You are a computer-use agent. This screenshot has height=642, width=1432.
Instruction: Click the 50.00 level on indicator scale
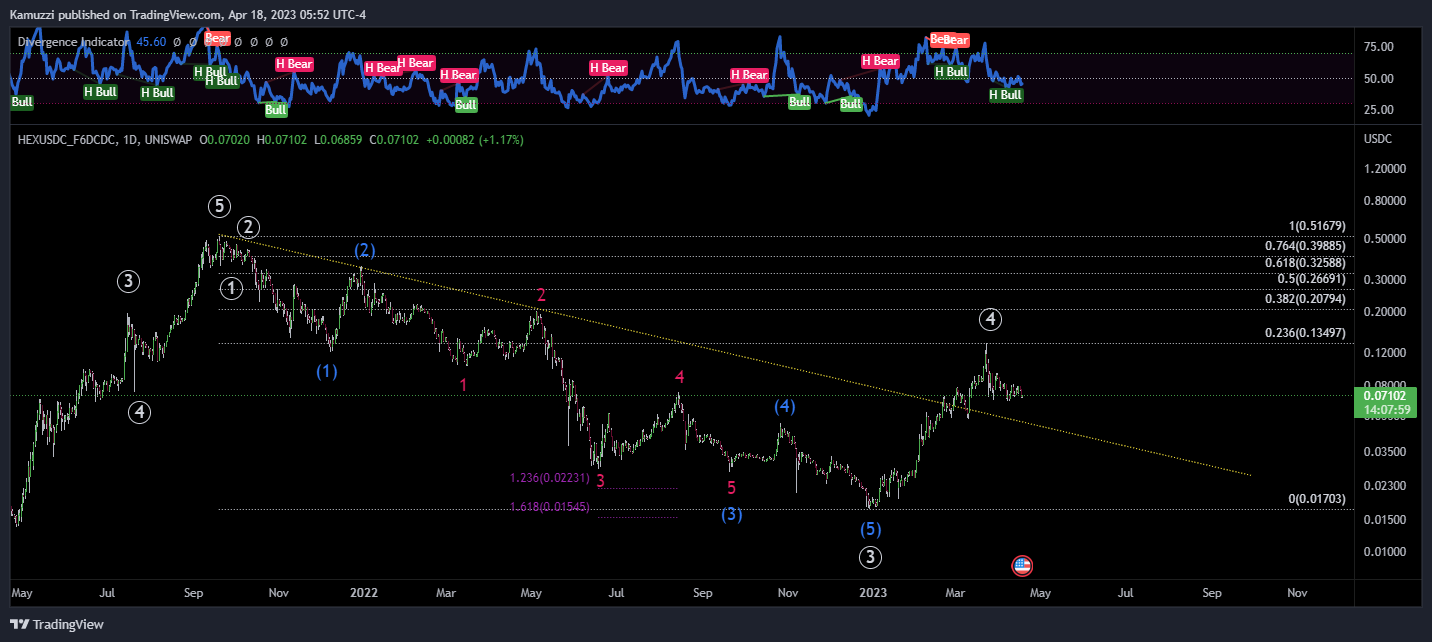tap(1378, 78)
